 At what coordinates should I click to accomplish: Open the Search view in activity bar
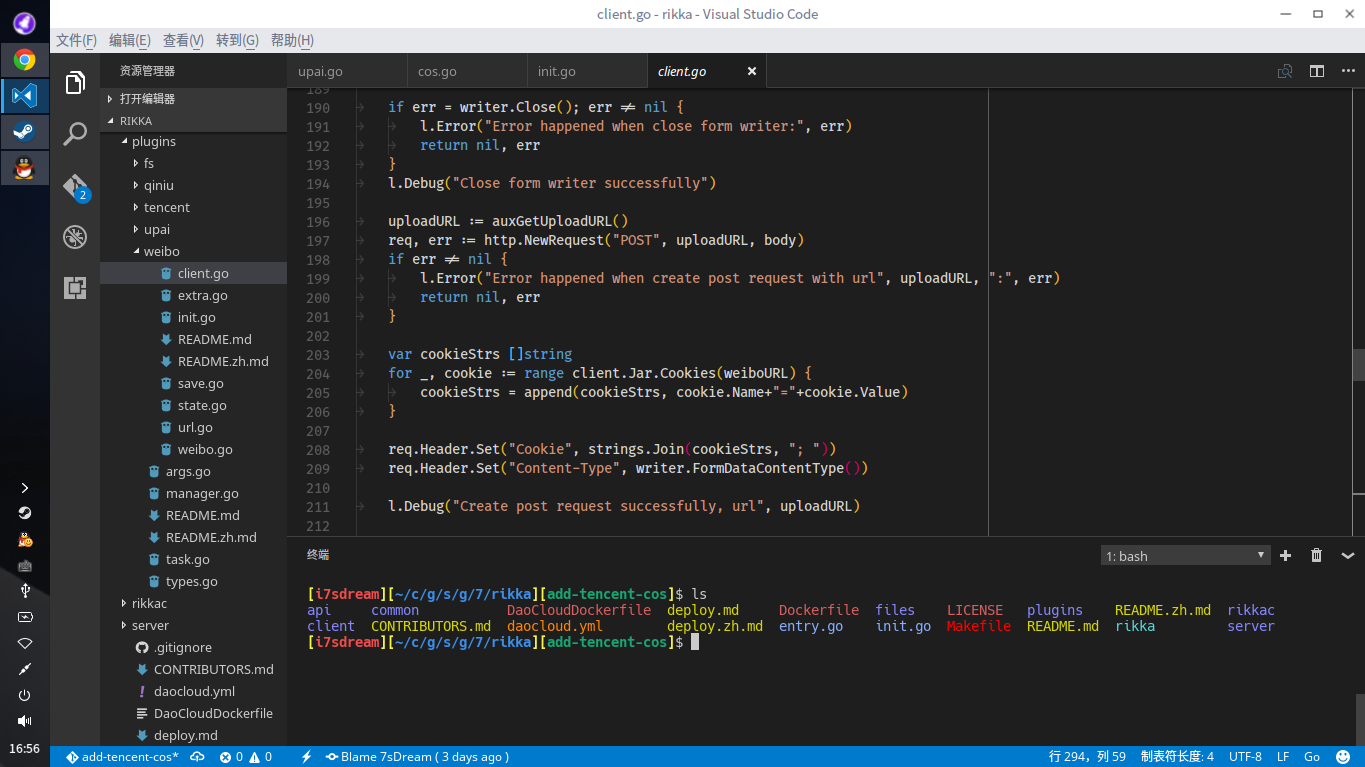pyautogui.click(x=75, y=134)
